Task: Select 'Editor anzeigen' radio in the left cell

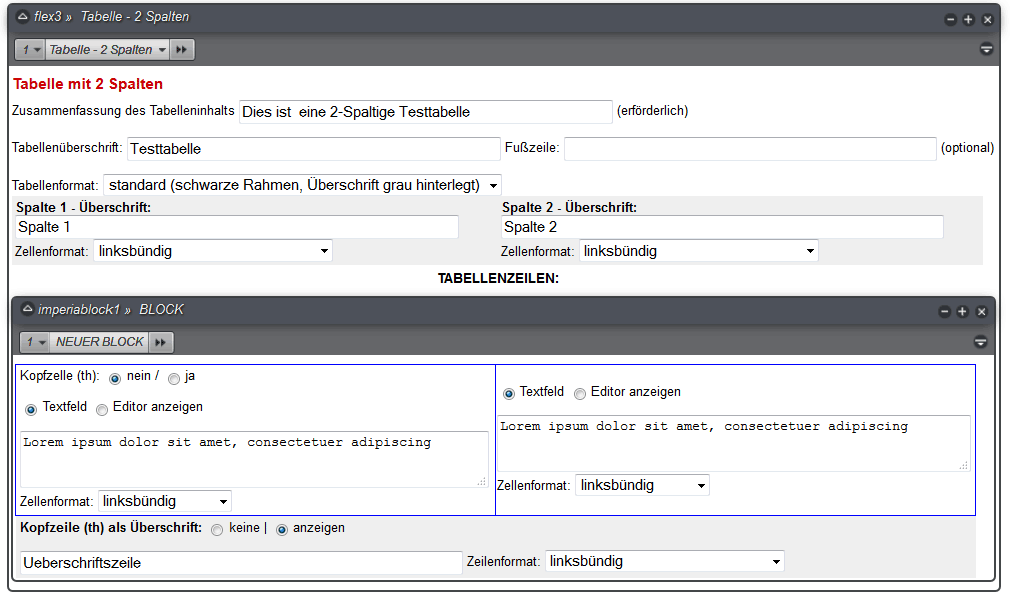Action: (102, 409)
